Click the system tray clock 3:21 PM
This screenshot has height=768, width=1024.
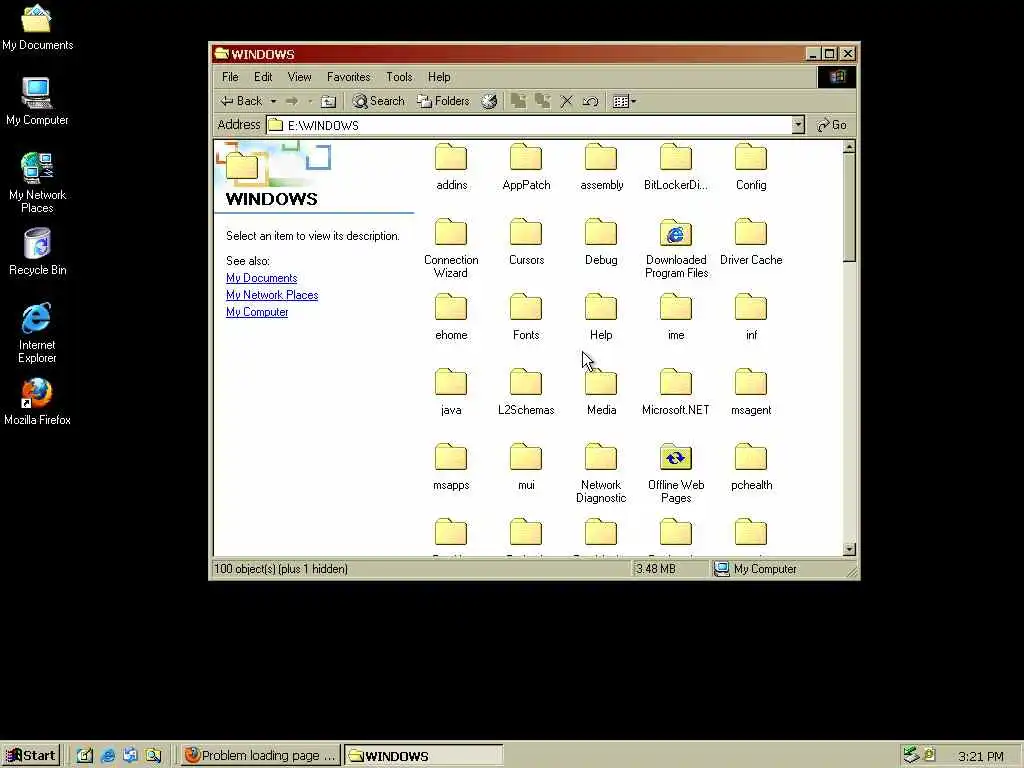980,756
